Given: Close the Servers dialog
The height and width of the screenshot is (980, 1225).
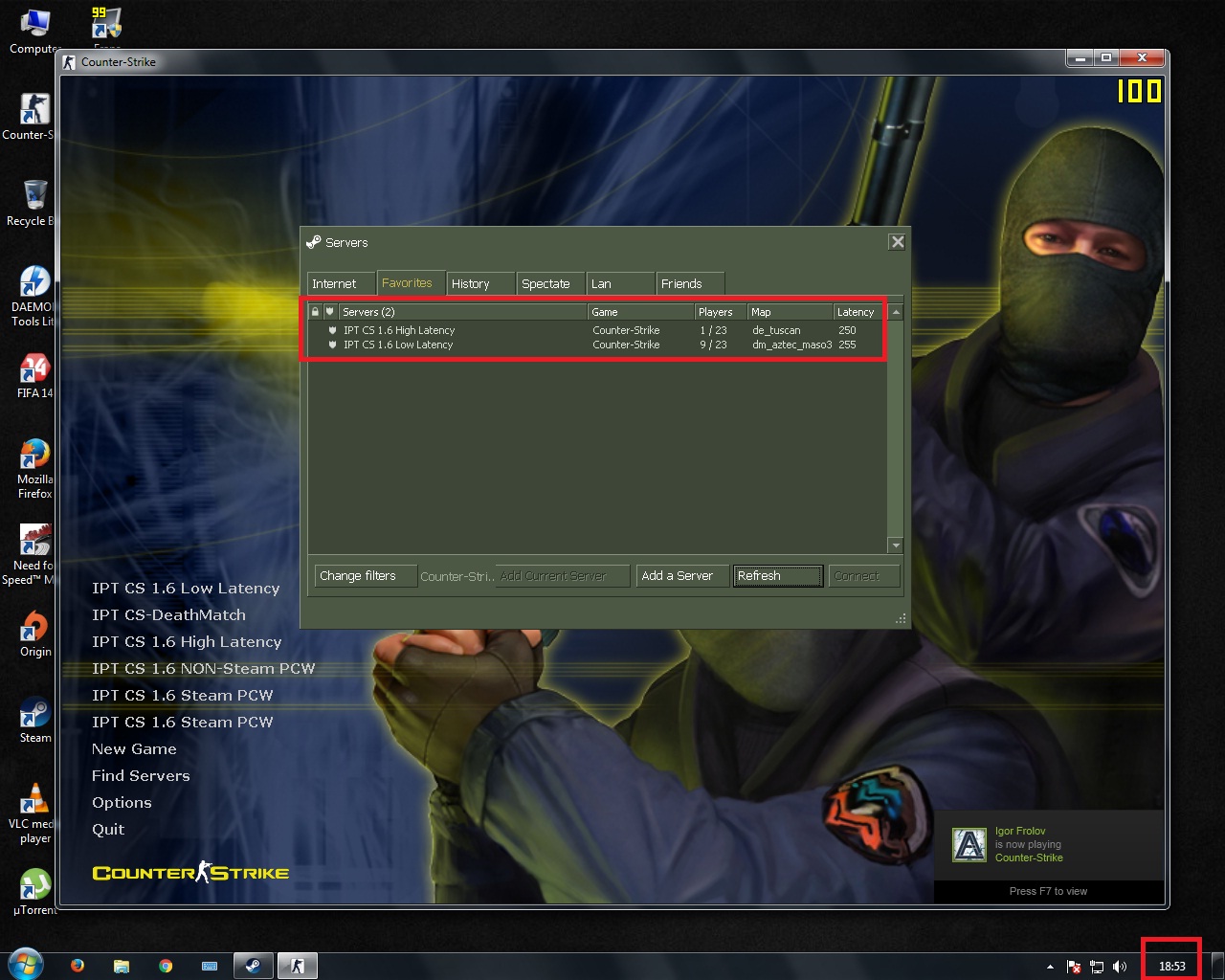Looking at the screenshot, I should point(897,242).
